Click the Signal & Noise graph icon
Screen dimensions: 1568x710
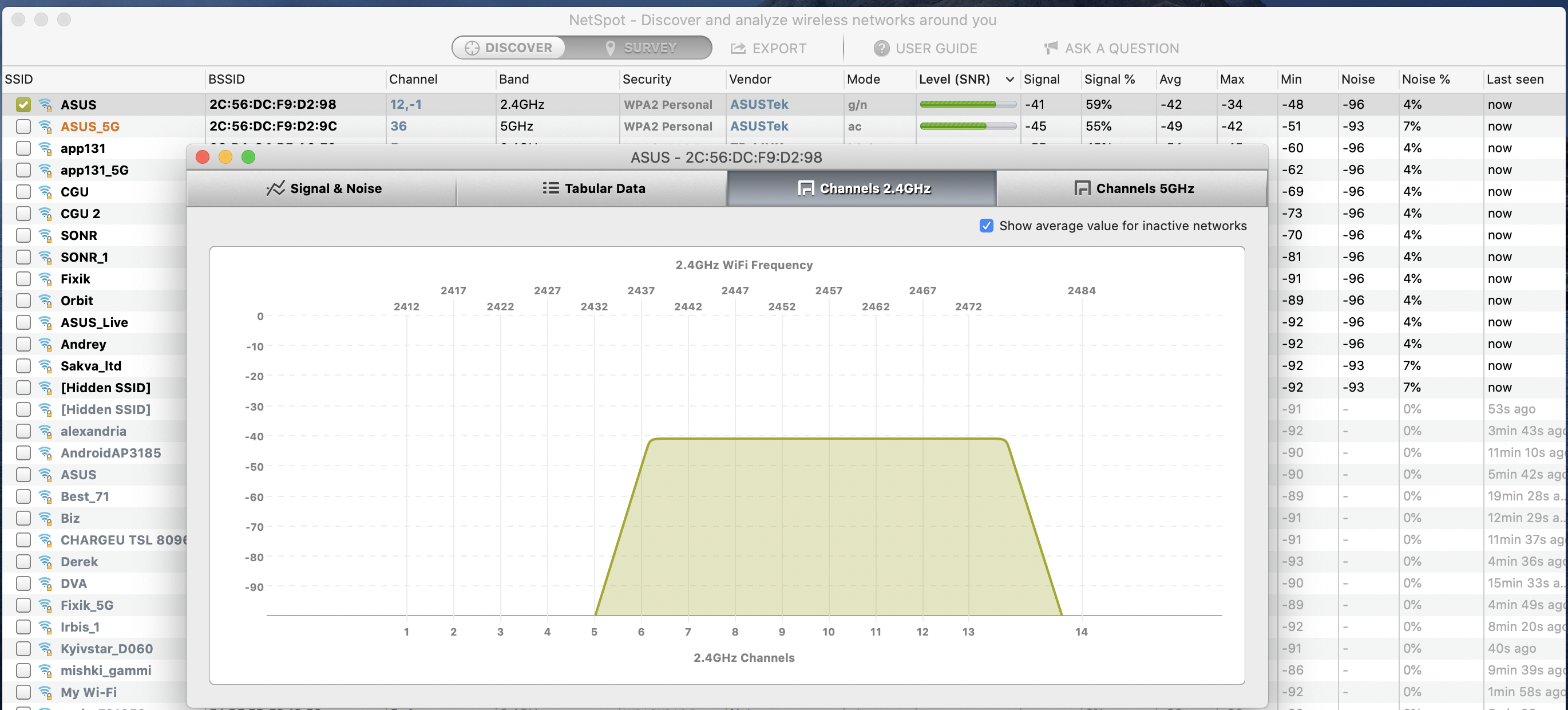(x=275, y=188)
